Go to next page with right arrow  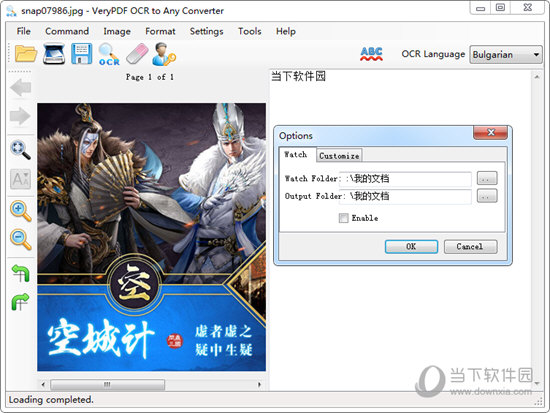pyautogui.click(x=21, y=116)
